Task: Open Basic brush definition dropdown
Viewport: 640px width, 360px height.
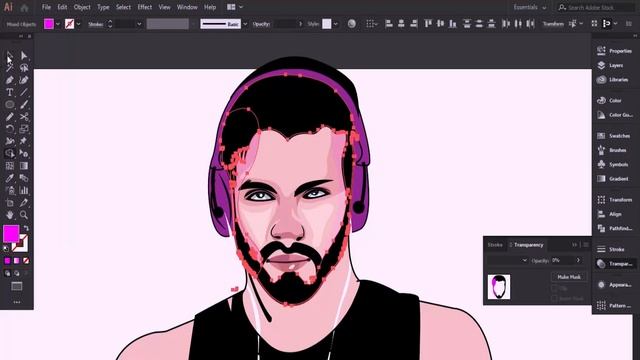Action: coord(245,24)
